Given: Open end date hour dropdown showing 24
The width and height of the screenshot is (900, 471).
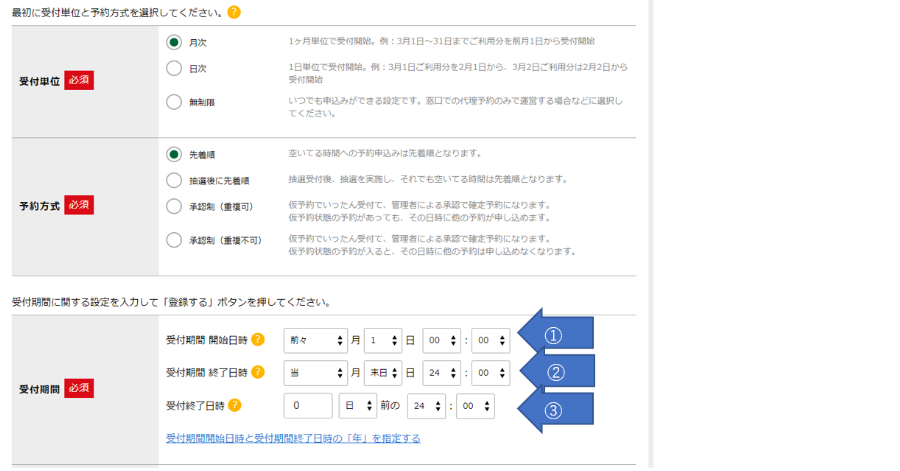Looking at the screenshot, I should [x=441, y=373].
